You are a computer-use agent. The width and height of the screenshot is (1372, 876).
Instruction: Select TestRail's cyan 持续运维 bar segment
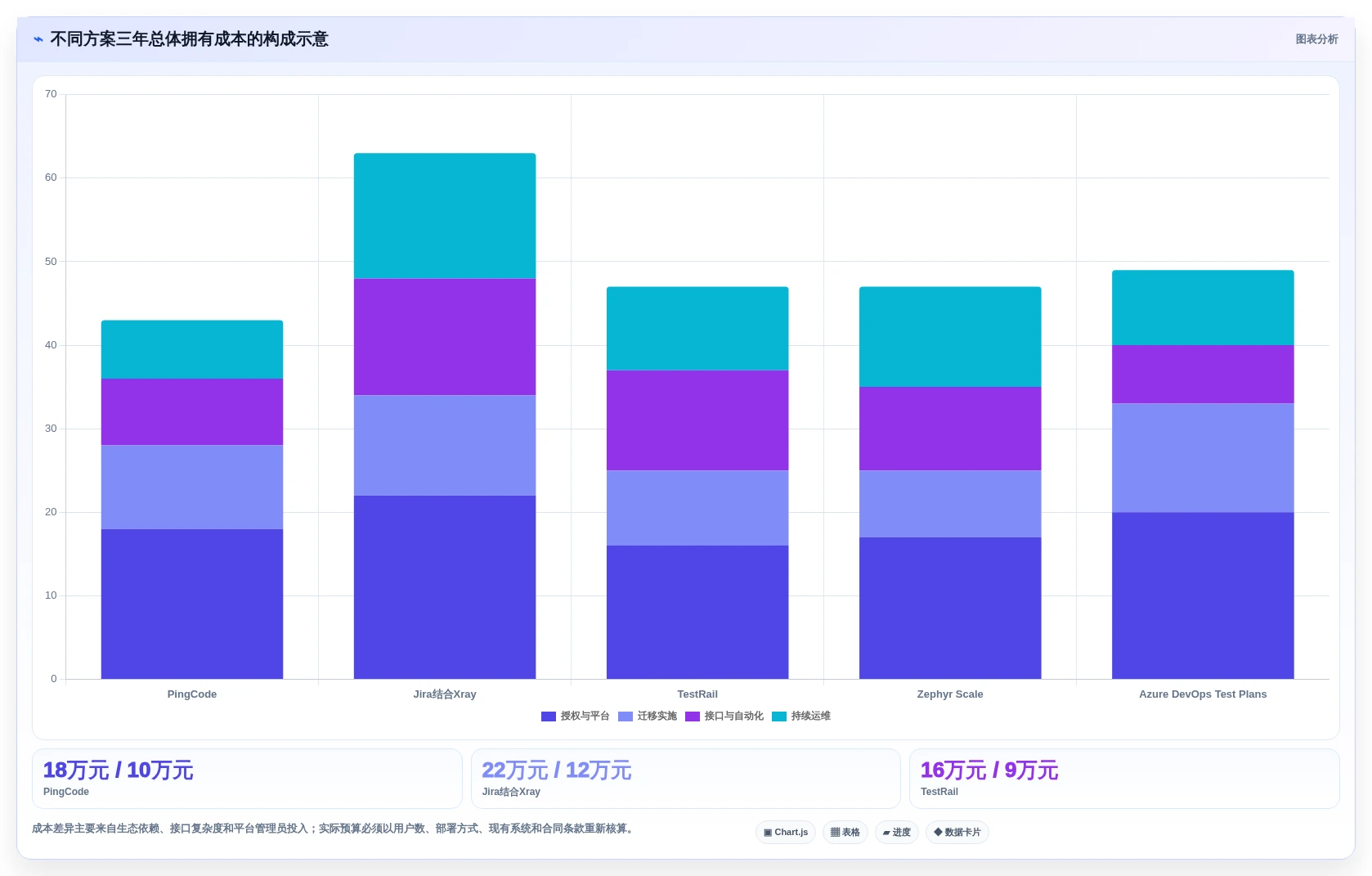coord(697,329)
